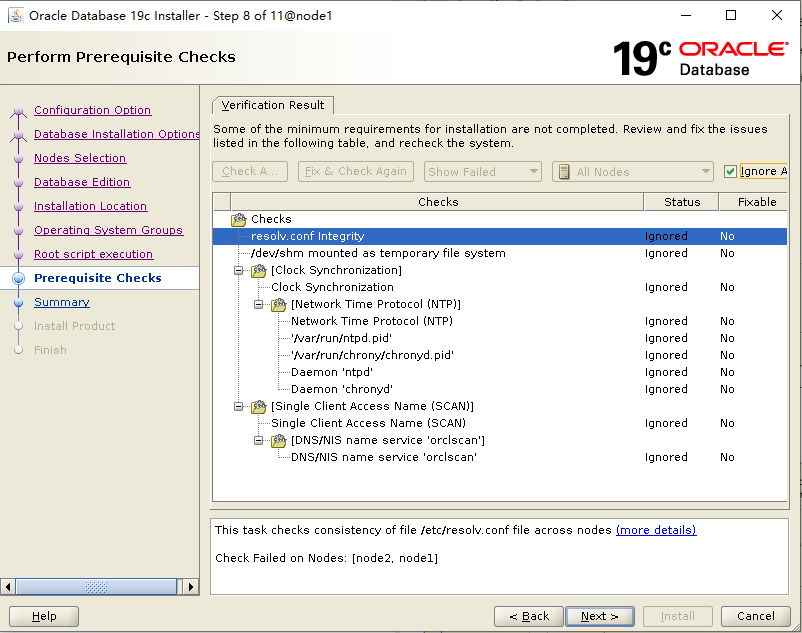Go to Operating System Groups step
The image size is (802, 633).
point(108,230)
